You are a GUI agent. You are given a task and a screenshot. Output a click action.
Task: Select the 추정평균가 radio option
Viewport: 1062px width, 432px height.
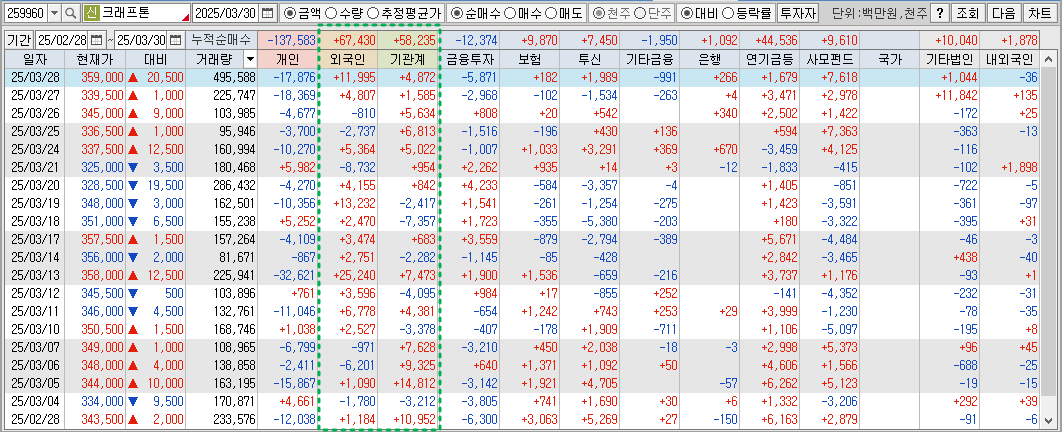(374, 13)
